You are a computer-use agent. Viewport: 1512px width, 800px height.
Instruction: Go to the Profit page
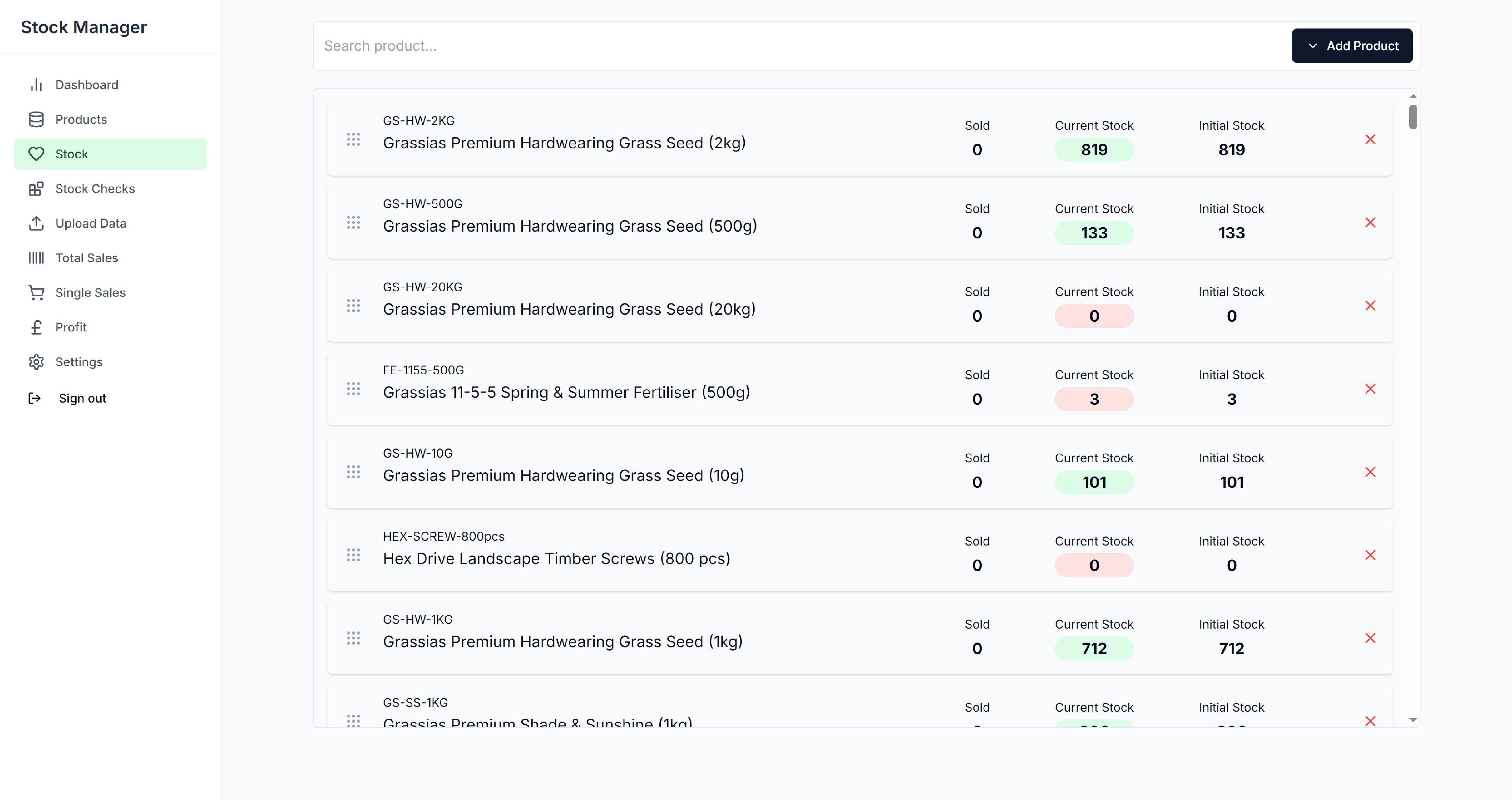click(x=110, y=327)
